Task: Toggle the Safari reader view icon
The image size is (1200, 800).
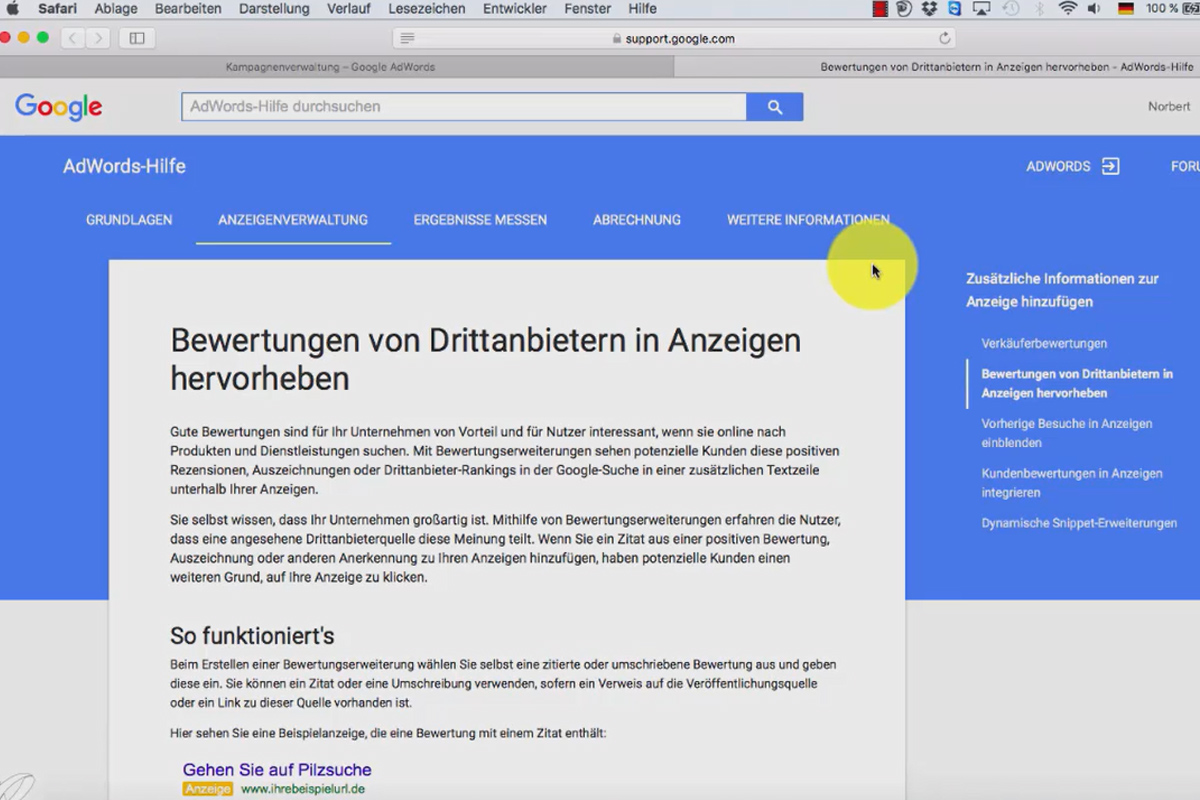Action: (407, 39)
